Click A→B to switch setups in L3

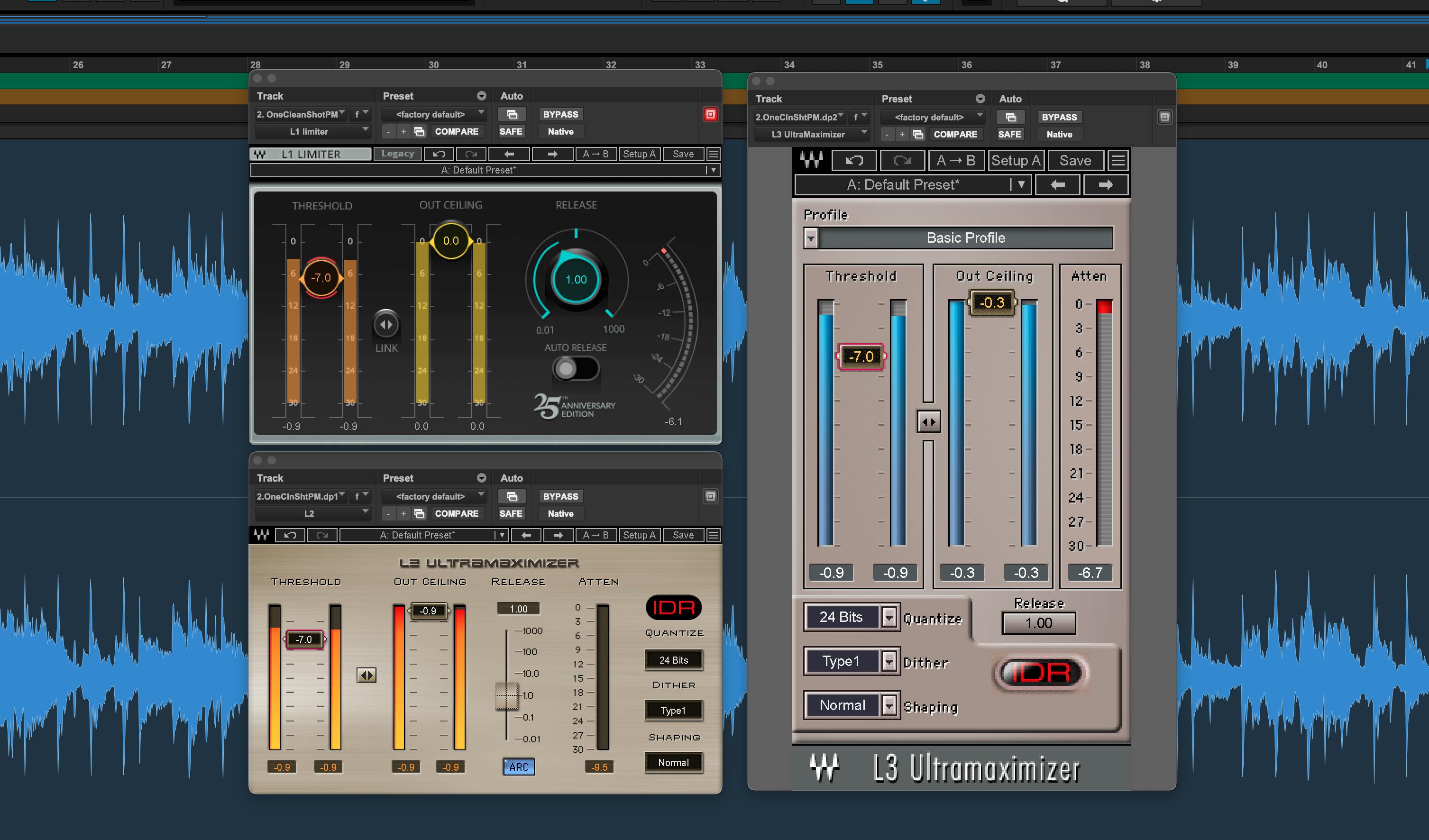957,160
